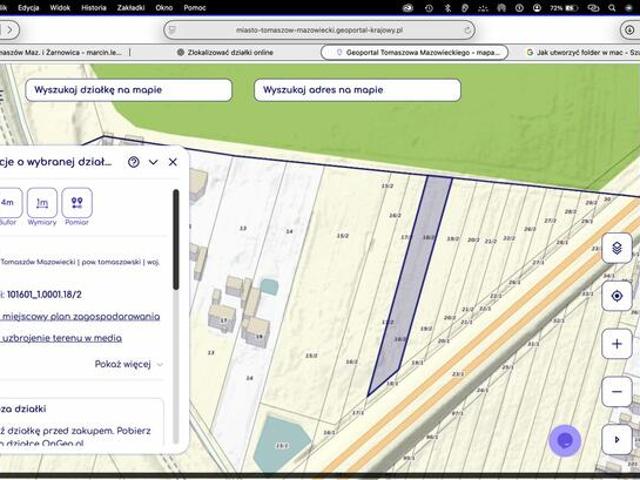640x480 pixels.
Task: Close the parcel information panel
Action: (x=173, y=162)
